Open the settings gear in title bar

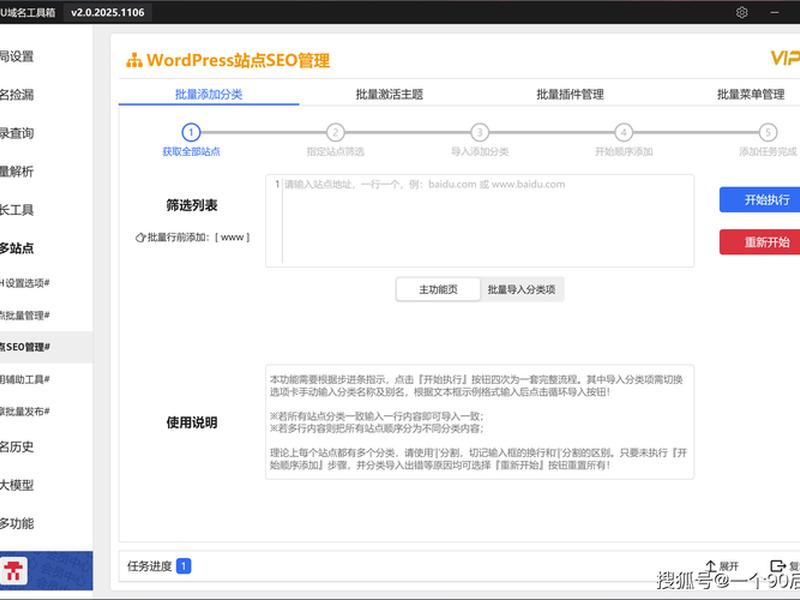[x=742, y=12]
